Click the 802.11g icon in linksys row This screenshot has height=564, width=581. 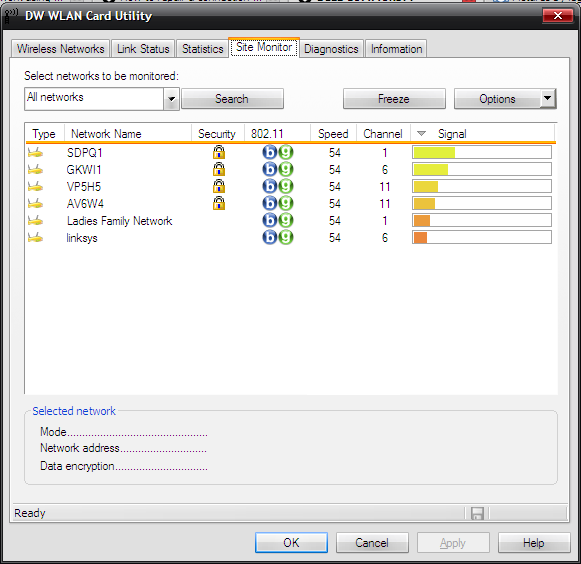[286, 238]
